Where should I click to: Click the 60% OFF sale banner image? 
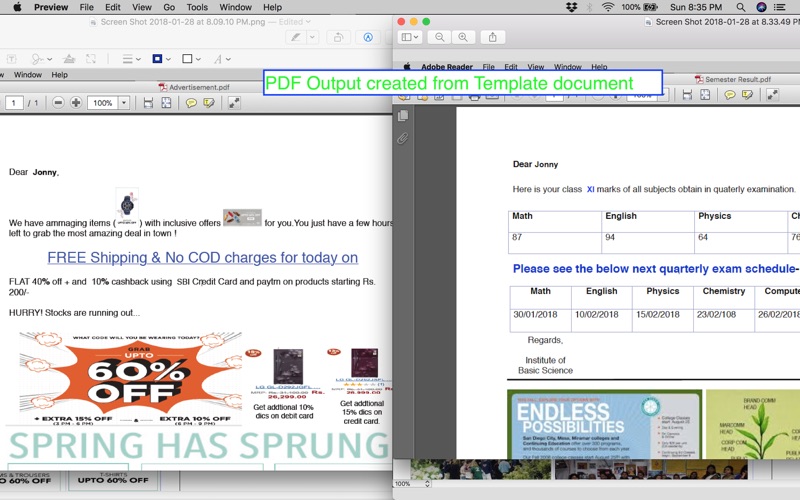coord(130,378)
